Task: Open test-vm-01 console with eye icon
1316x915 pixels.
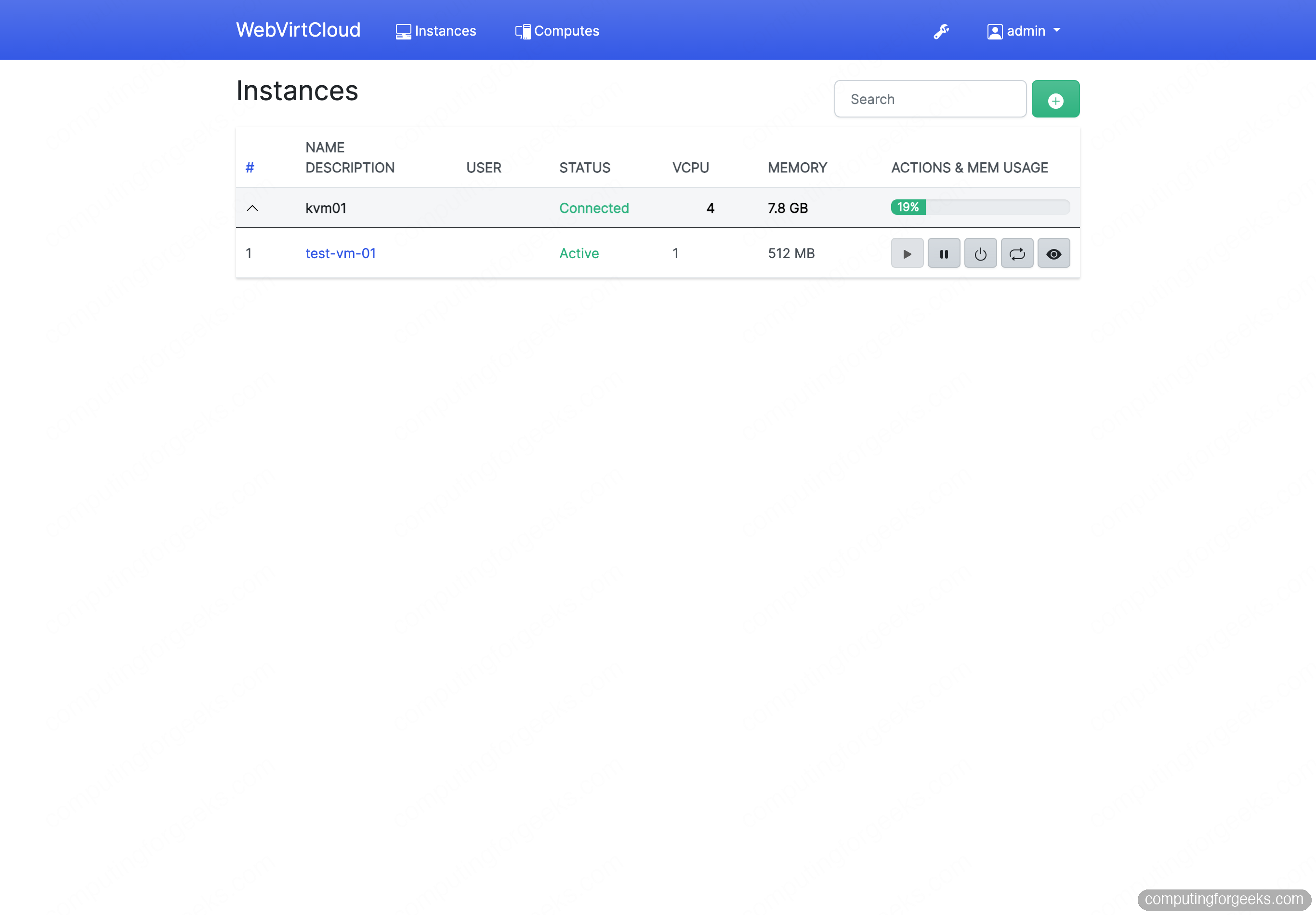Action: pyautogui.click(x=1053, y=253)
